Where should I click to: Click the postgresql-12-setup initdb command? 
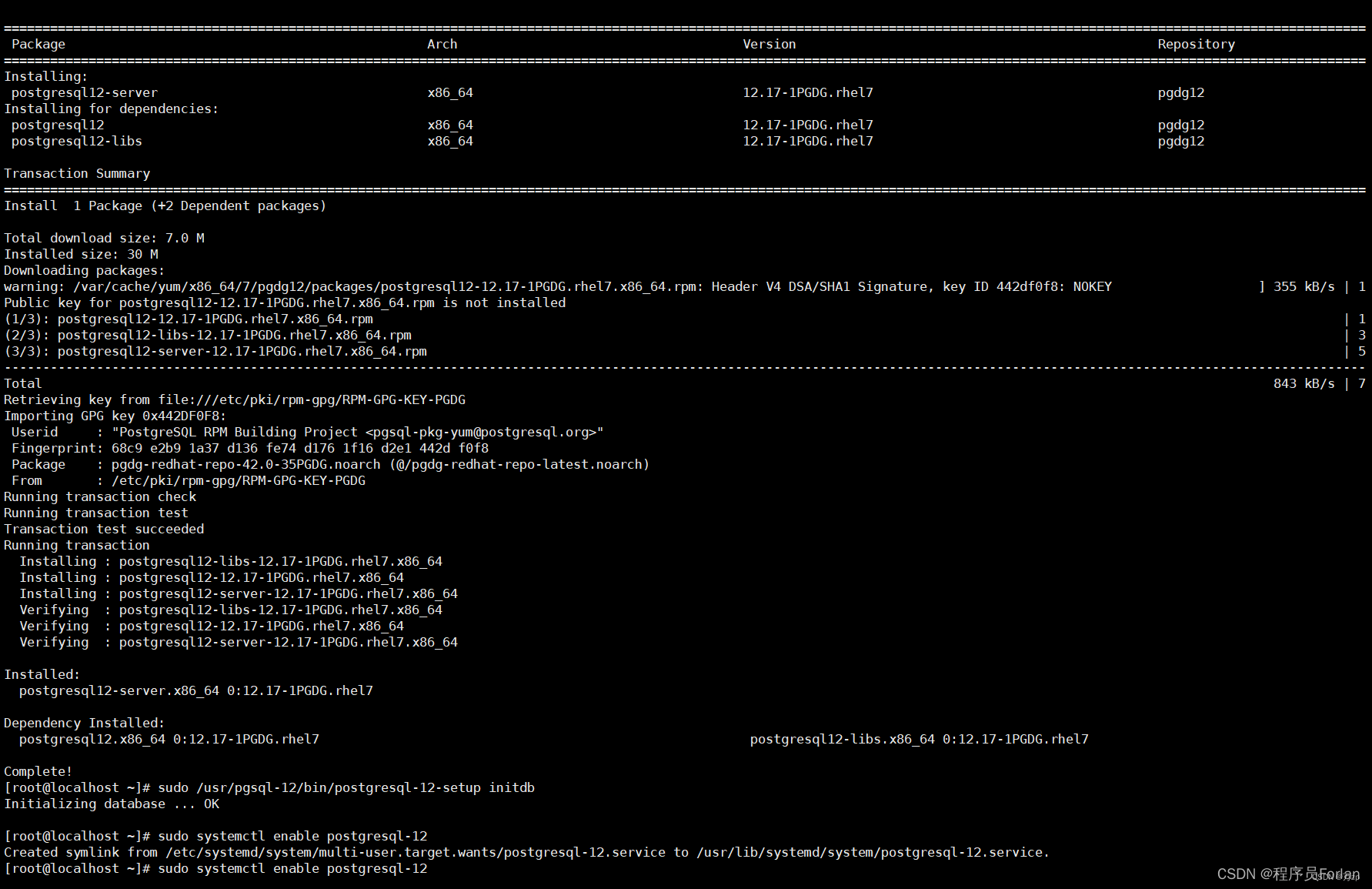346,787
